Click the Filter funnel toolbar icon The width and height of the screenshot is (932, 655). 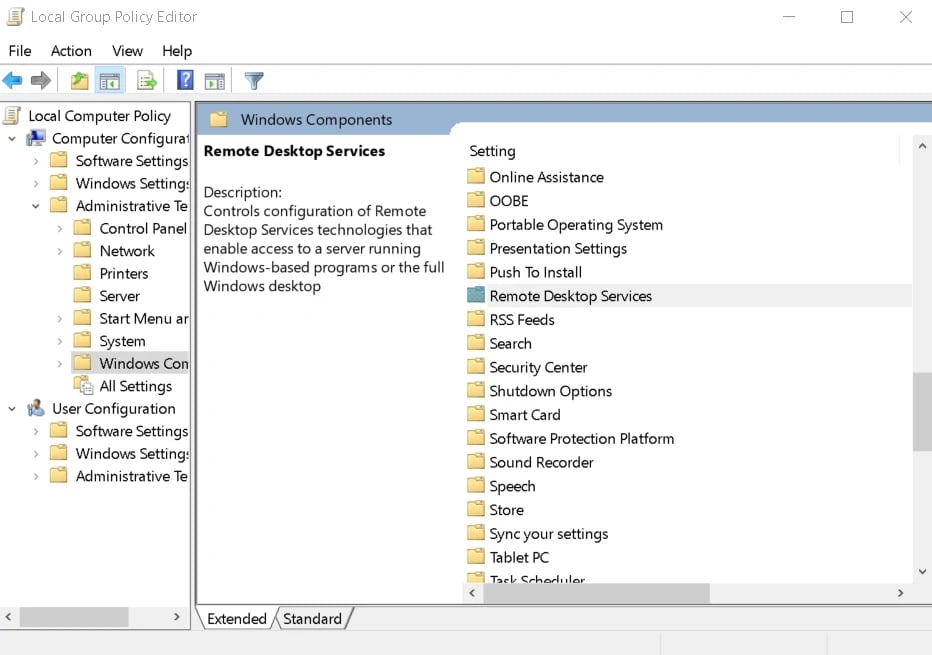point(254,80)
